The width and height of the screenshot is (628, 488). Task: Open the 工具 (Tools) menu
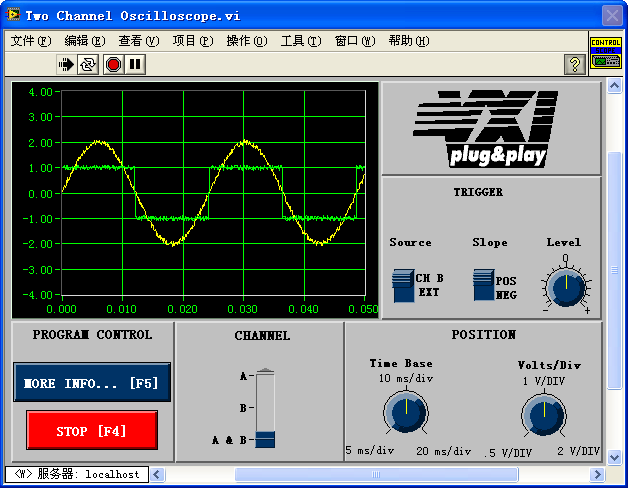300,41
